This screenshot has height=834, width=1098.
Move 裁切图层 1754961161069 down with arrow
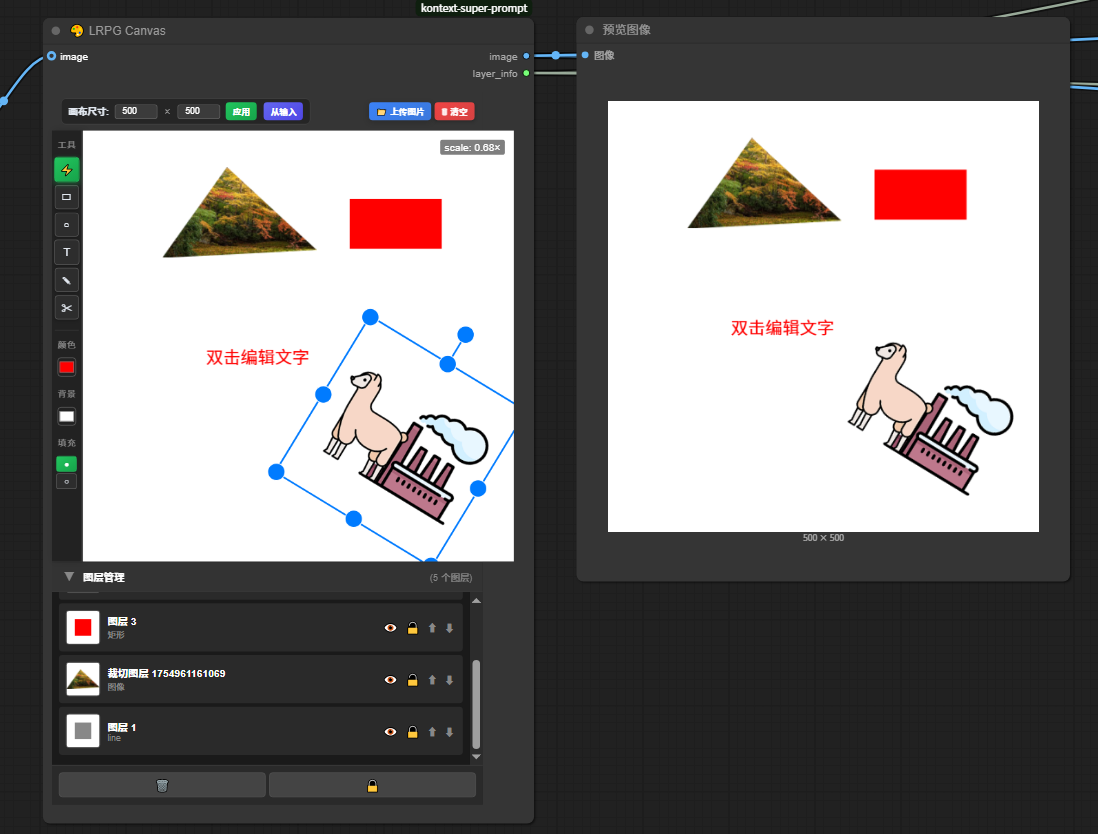[x=450, y=680]
